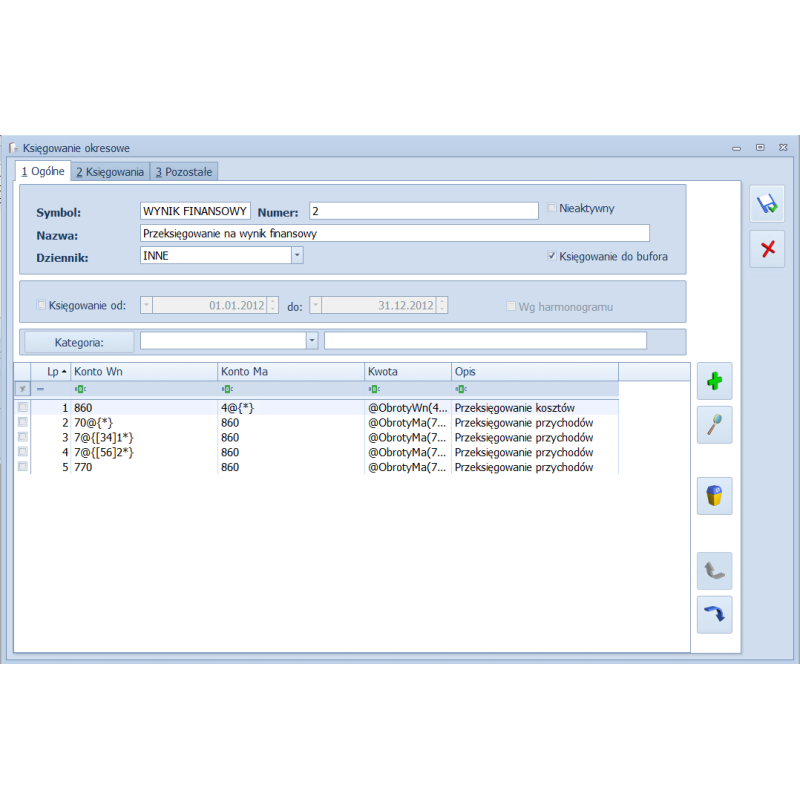Image resolution: width=800 pixels, height=800 pixels.
Task: Enable the Księgowanie od checkbox
Action: [x=41, y=305]
